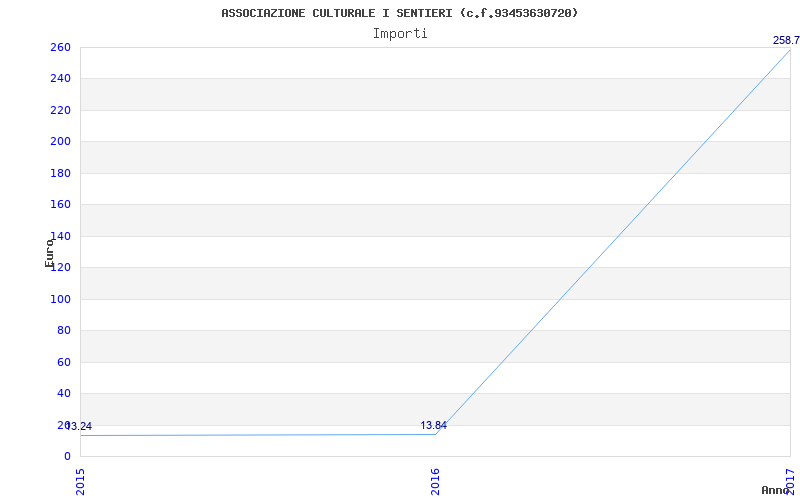This screenshot has width=800, height=500.
Task: Click the y-axis value 160
Action: pos(60,205)
